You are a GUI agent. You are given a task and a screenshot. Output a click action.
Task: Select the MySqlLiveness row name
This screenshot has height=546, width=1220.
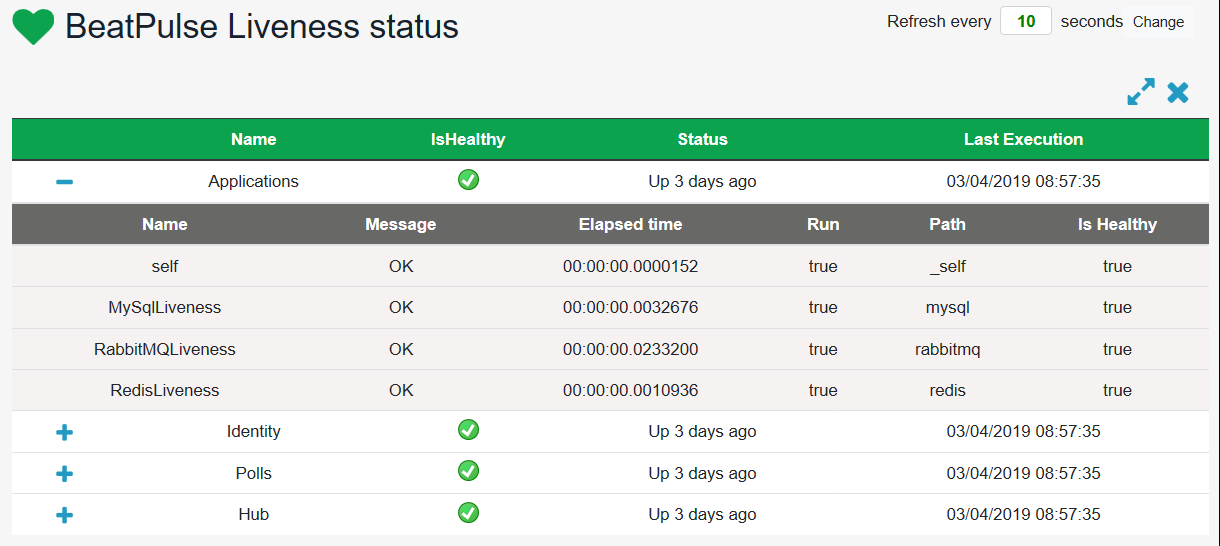pos(164,307)
